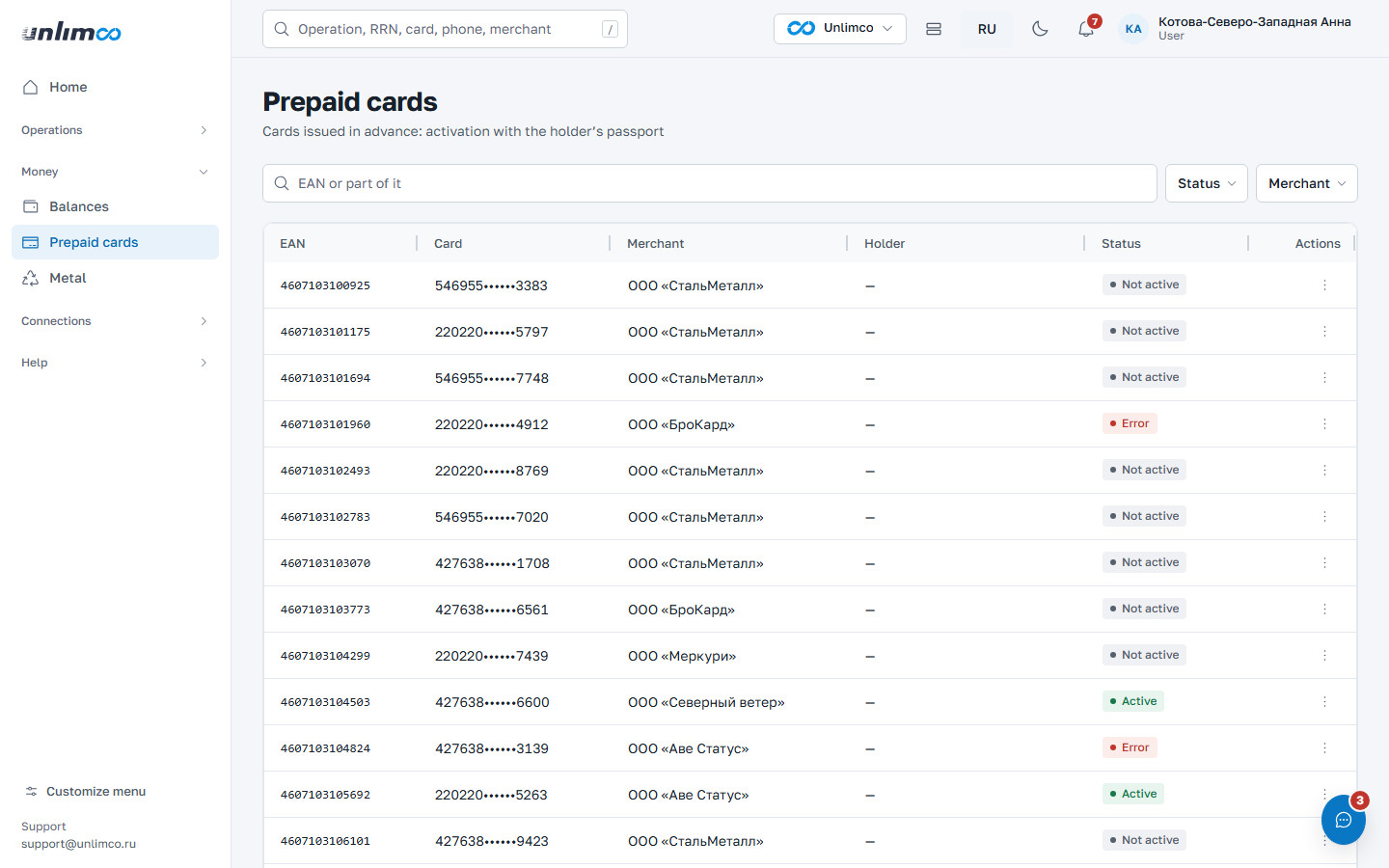This screenshot has width=1389, height=868.
Task: Open the server list icon in header
Action: tap(934, 29)
